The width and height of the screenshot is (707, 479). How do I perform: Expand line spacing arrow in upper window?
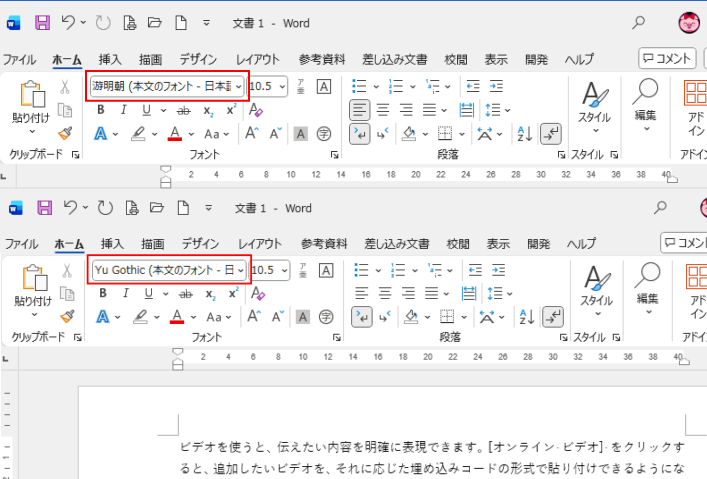[508, 110]
